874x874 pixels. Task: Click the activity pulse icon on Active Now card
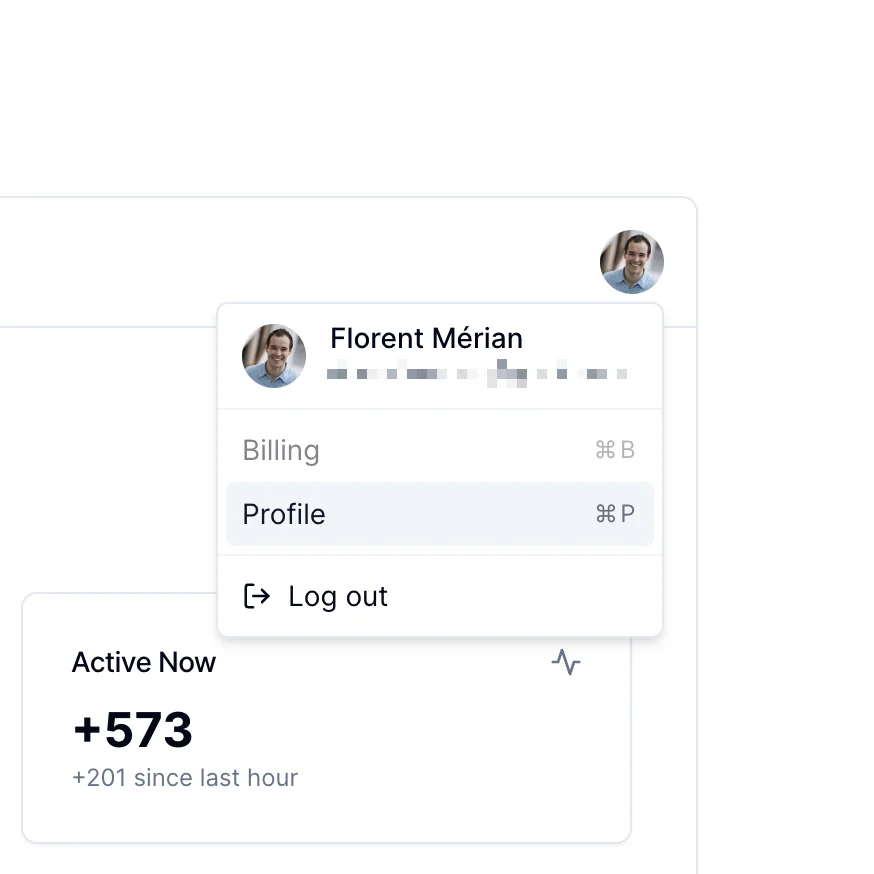point(566,662)
